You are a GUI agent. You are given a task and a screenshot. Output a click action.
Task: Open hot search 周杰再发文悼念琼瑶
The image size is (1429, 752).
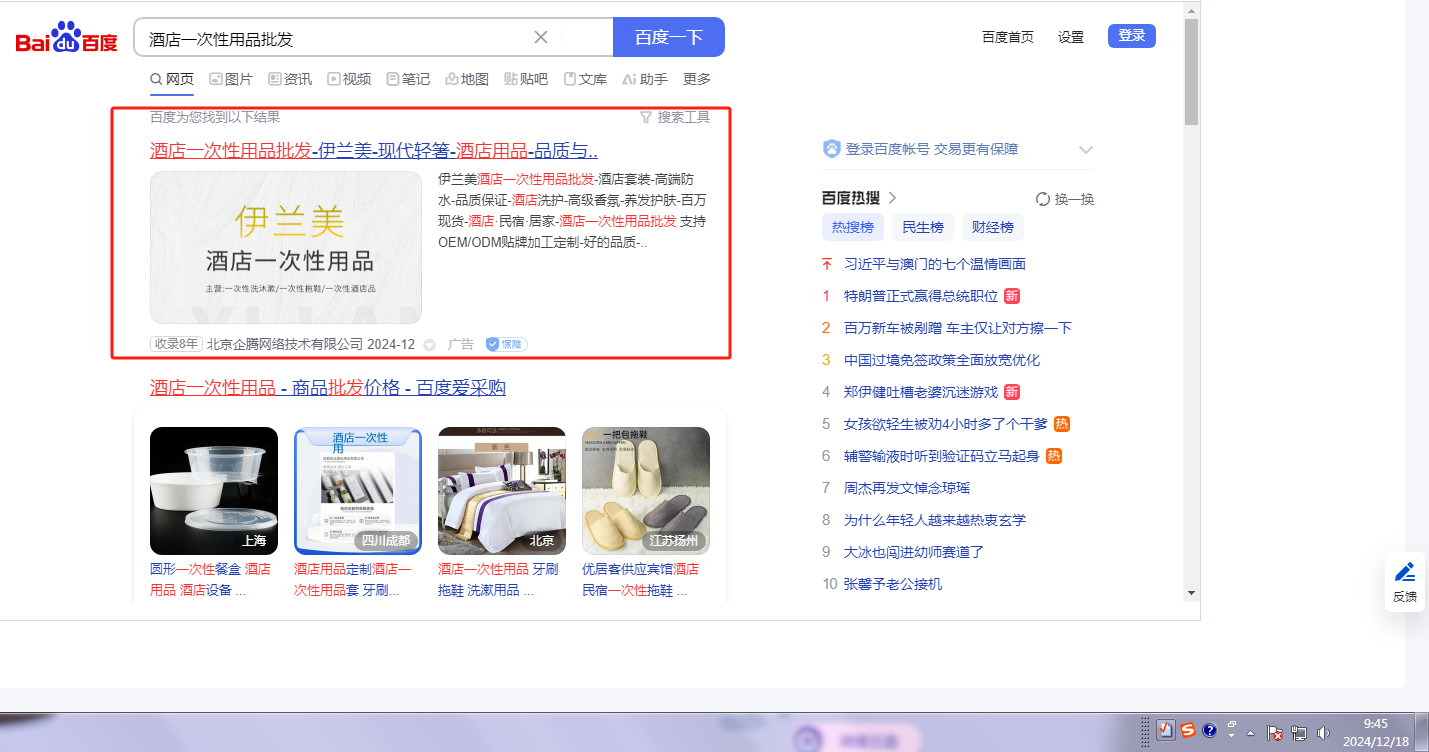[907, 488]
